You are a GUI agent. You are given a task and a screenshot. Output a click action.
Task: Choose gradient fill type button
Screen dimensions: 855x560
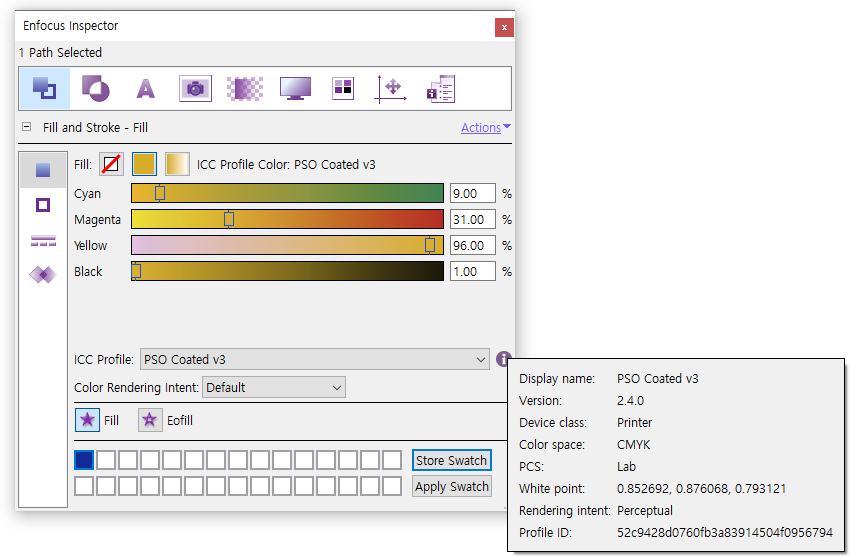(x=177, y=164)
